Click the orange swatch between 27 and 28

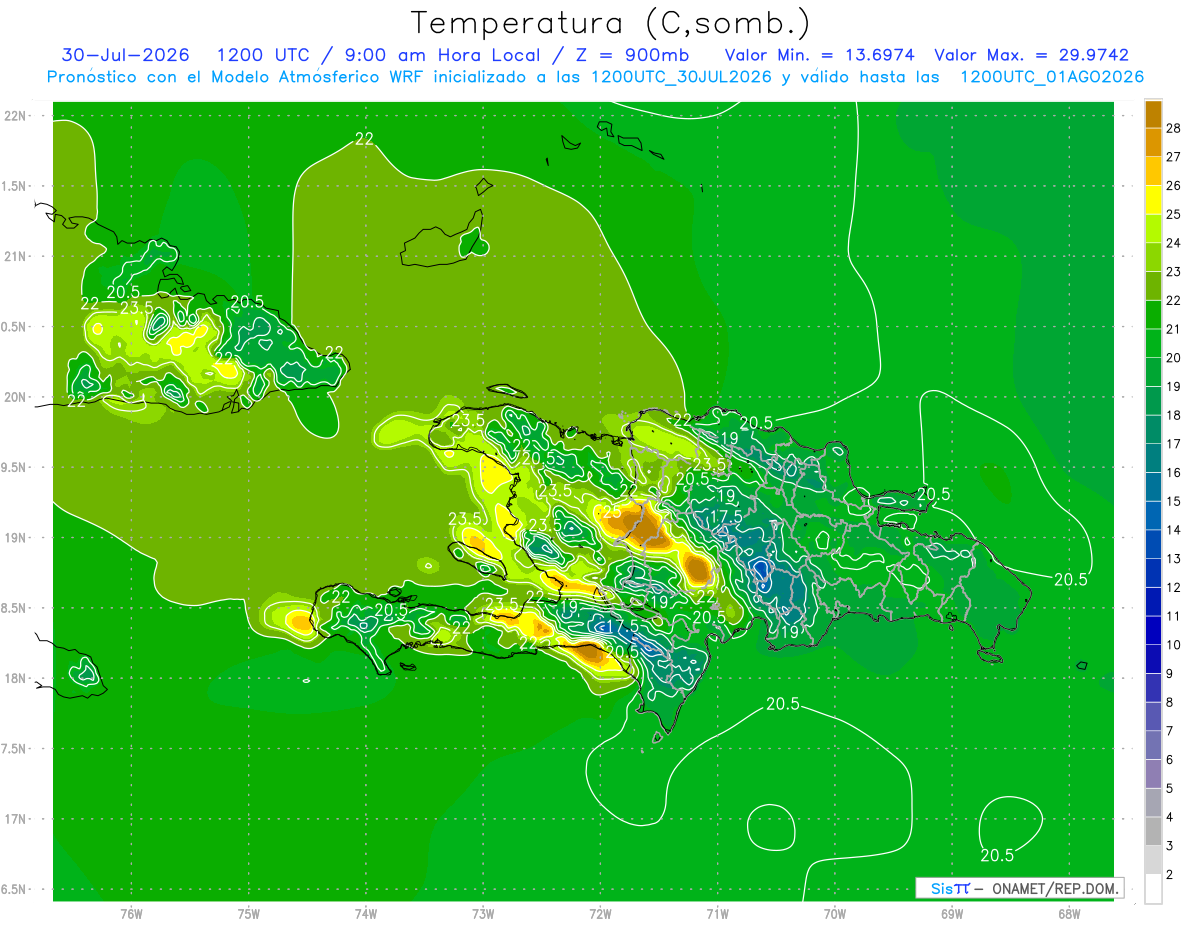click(1153, 143)
